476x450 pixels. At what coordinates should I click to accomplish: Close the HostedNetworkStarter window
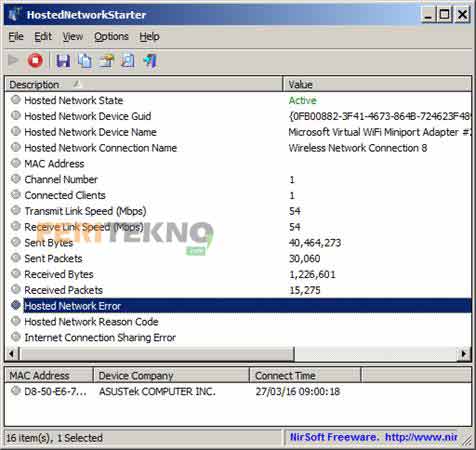[463, 15]
